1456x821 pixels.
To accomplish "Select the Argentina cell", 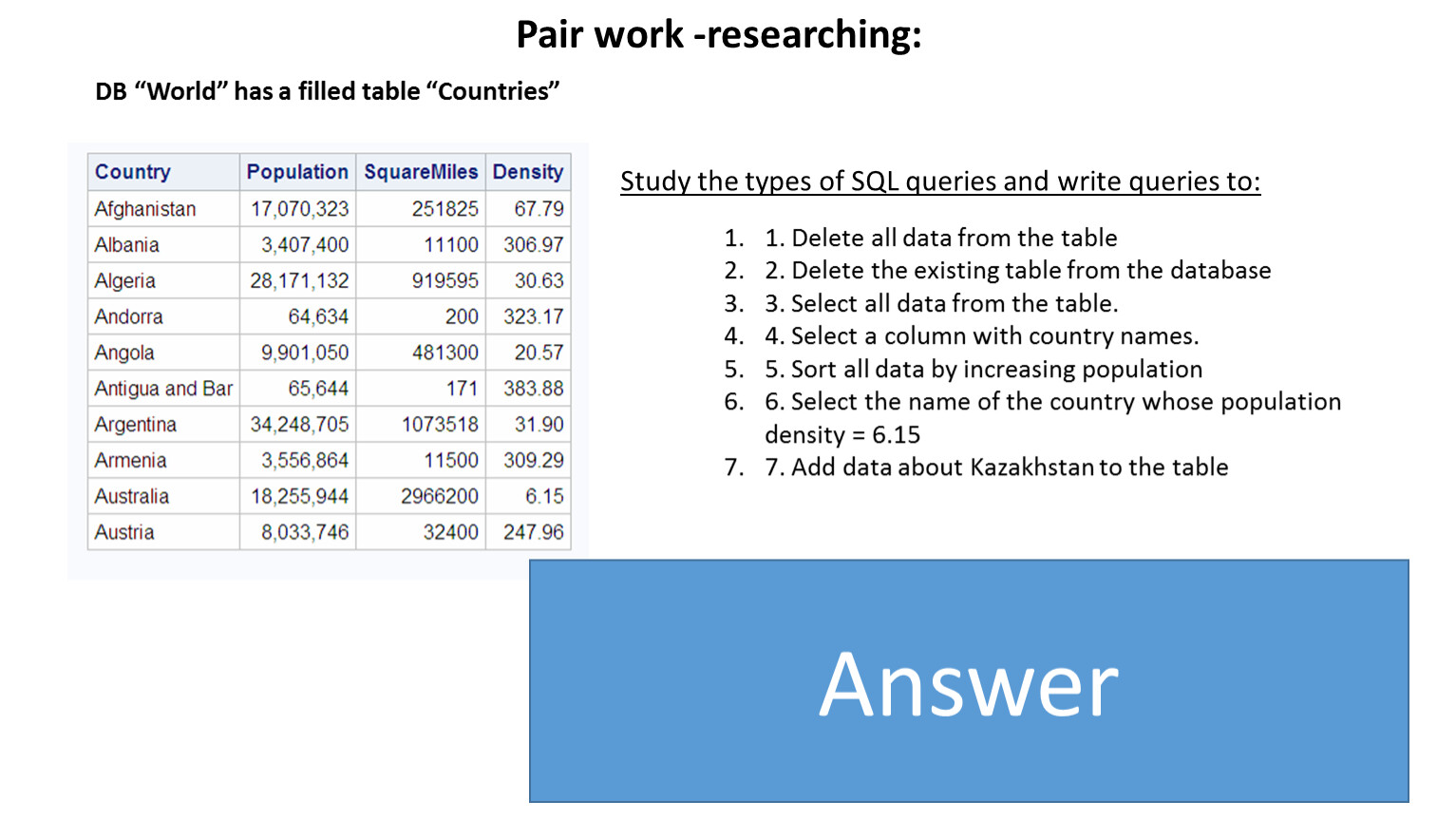I will point(163,425).
